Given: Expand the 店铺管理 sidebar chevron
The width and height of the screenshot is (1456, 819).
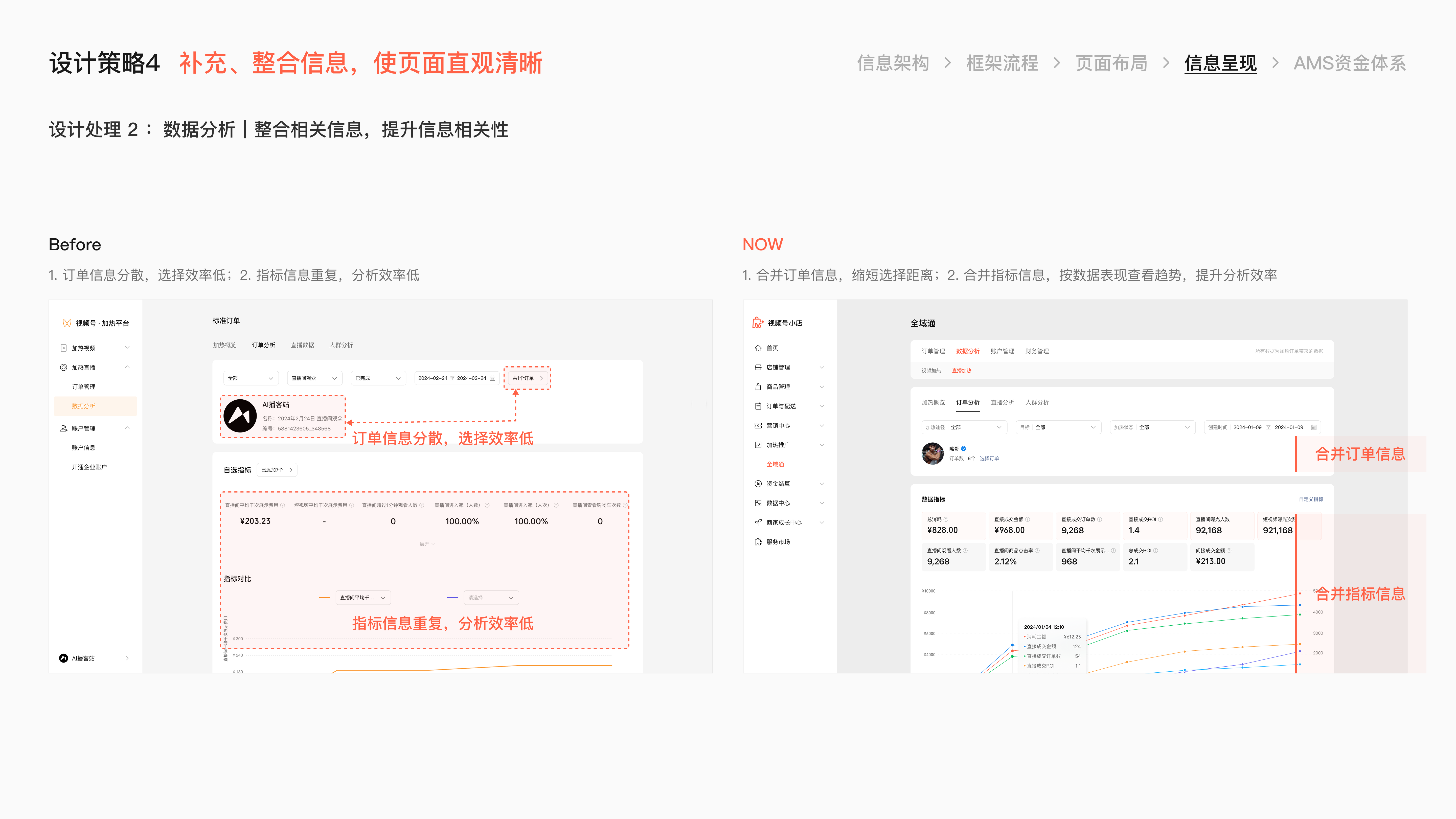Looking at the screenshot, I should [822, 367].
